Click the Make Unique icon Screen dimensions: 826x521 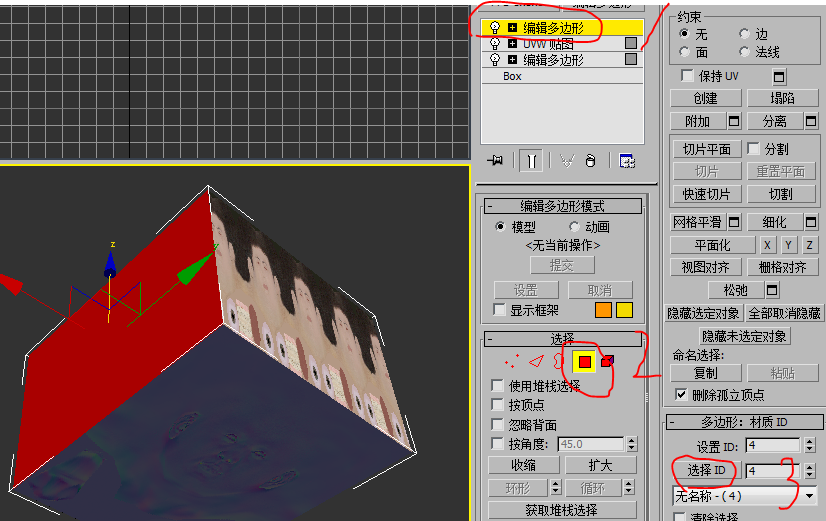point(567,161)
